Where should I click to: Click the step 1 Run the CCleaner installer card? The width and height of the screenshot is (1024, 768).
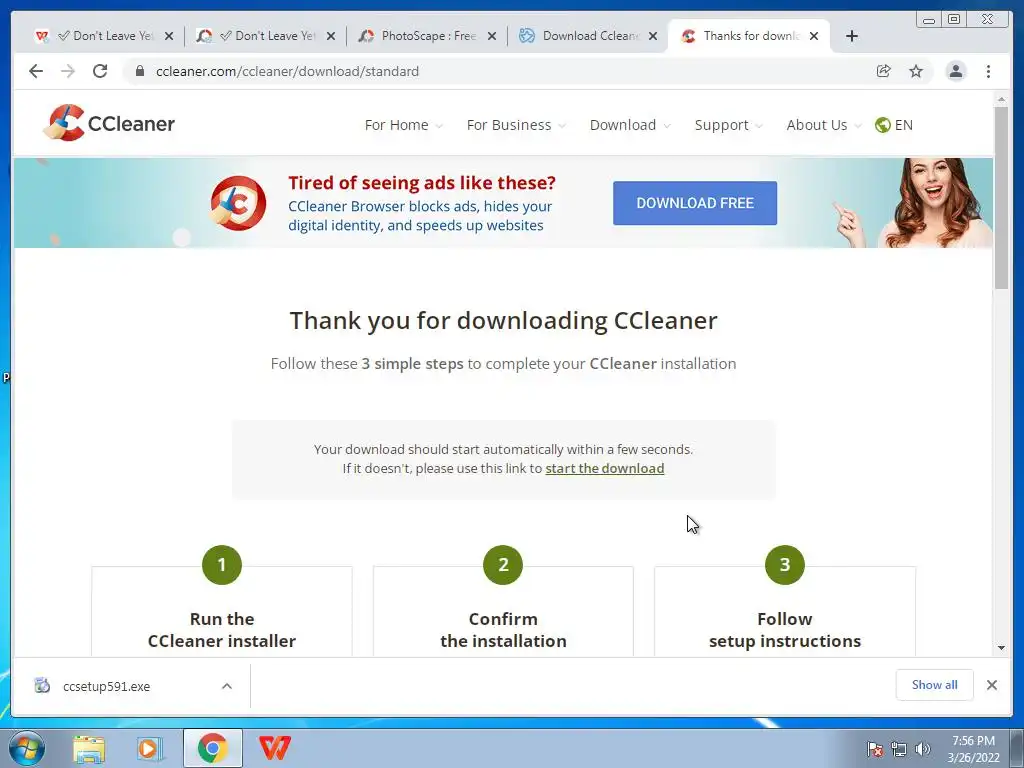click(222, 611)
